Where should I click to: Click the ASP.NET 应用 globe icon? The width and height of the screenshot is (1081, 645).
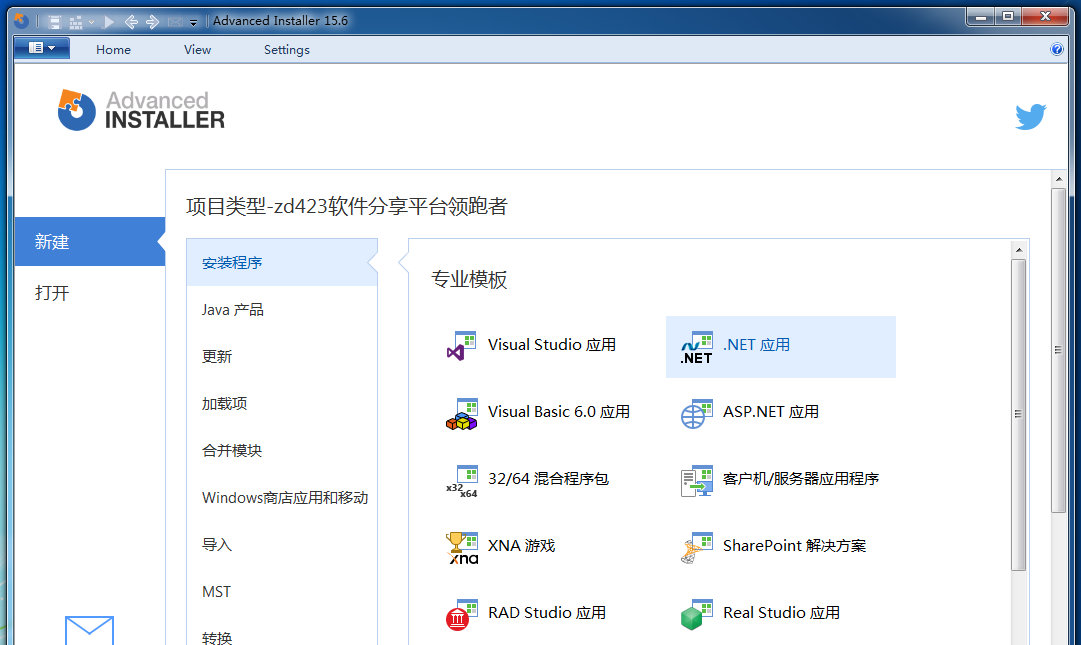696,413
